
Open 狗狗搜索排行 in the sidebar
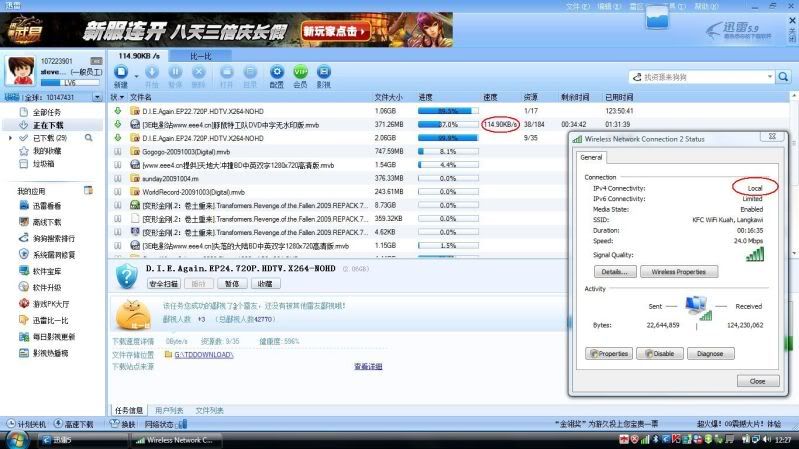[x=54, y=239]
